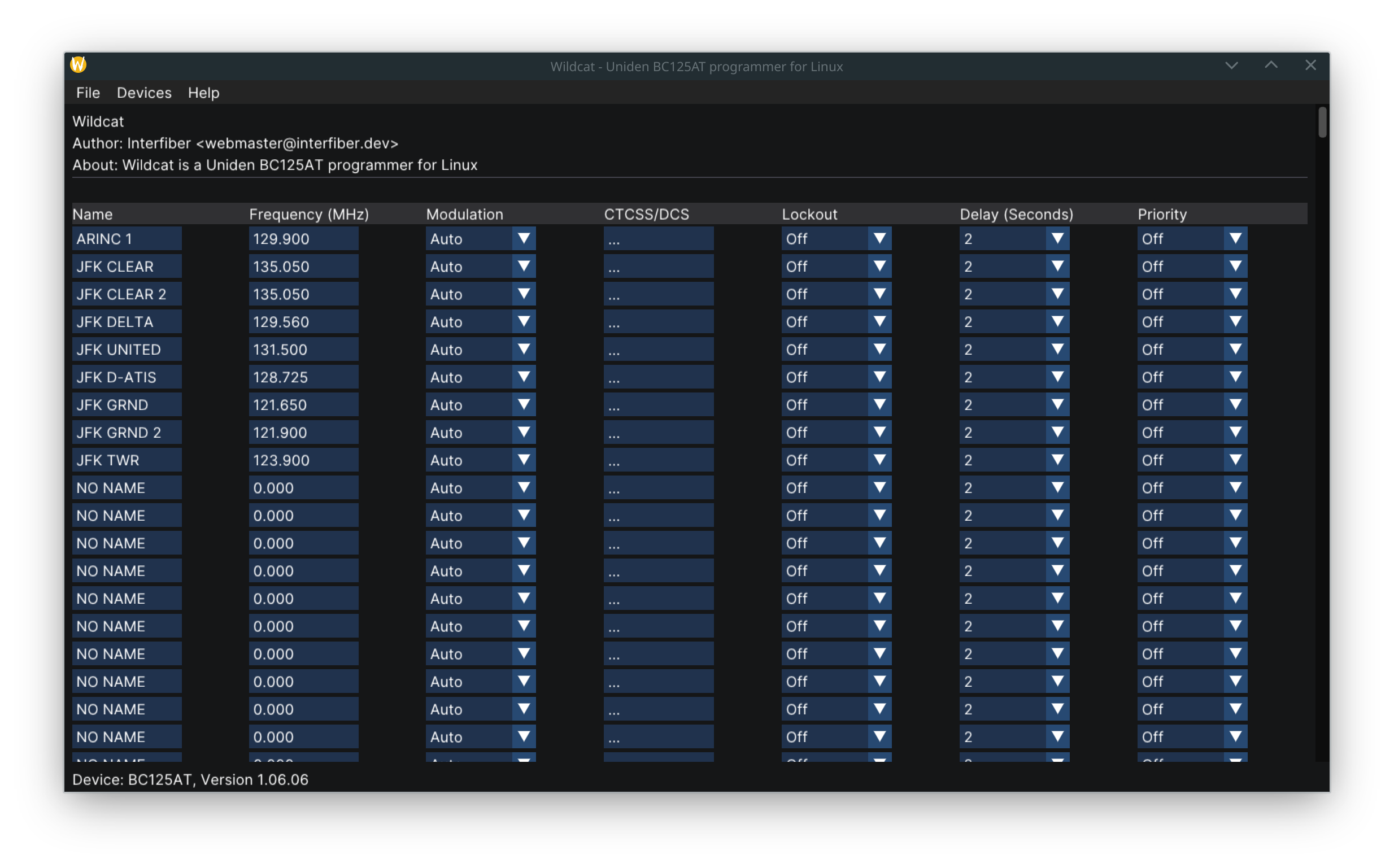
Task: Open Lockout dropdown for JFK D-ATIS
Action: pyautogui.click(x=836, y=377)
